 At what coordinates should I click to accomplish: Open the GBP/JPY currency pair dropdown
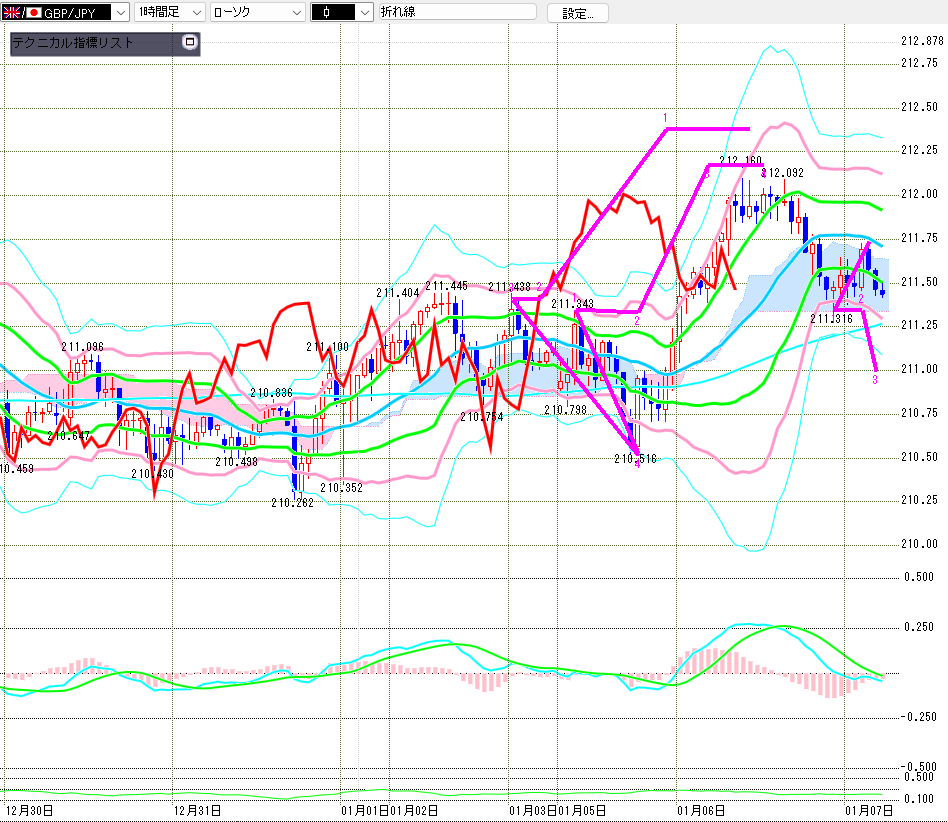[x=119, y=13]
